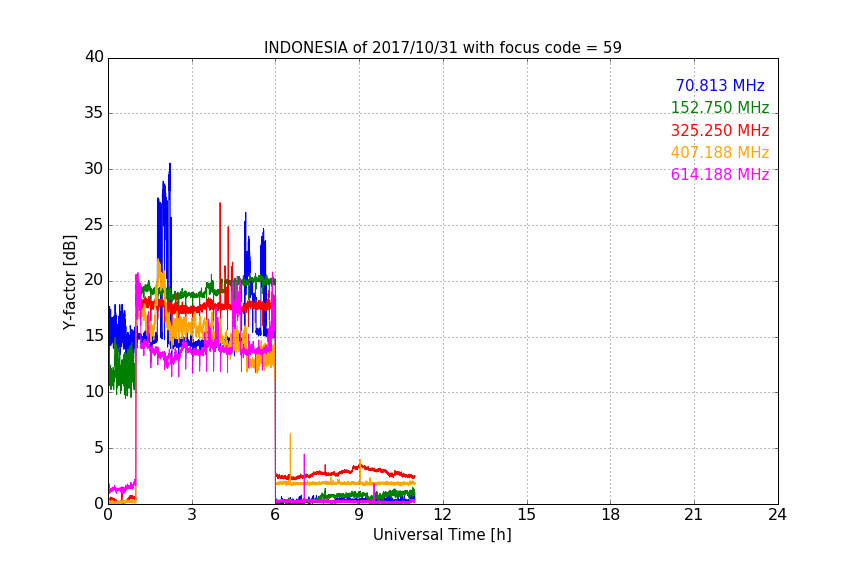
Task: Click the 'Y-factor [dB]' axis label
Action: (69, 282)
